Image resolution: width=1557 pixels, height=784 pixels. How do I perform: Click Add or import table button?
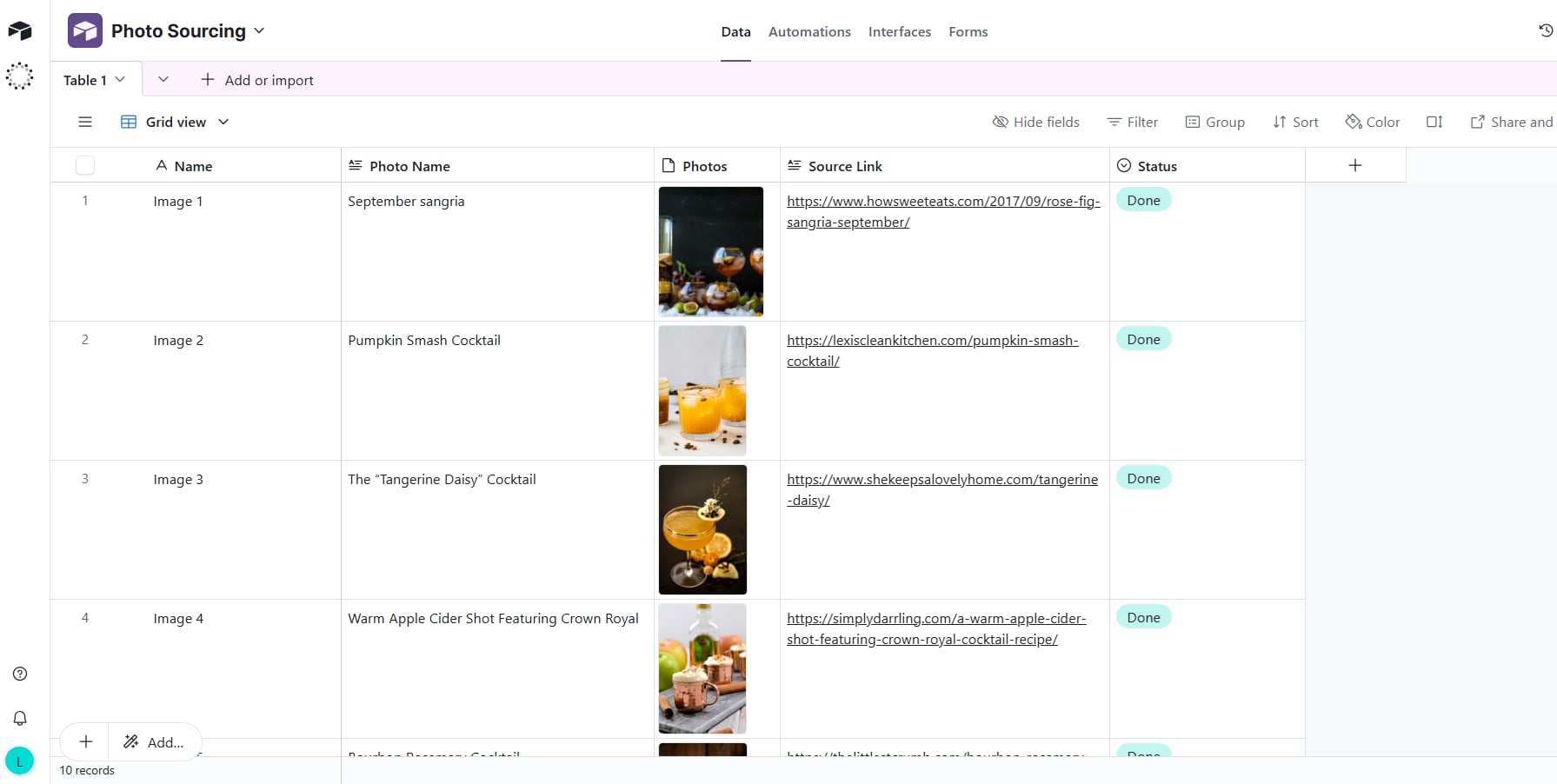pyautogui.click(x=257, y=80)
